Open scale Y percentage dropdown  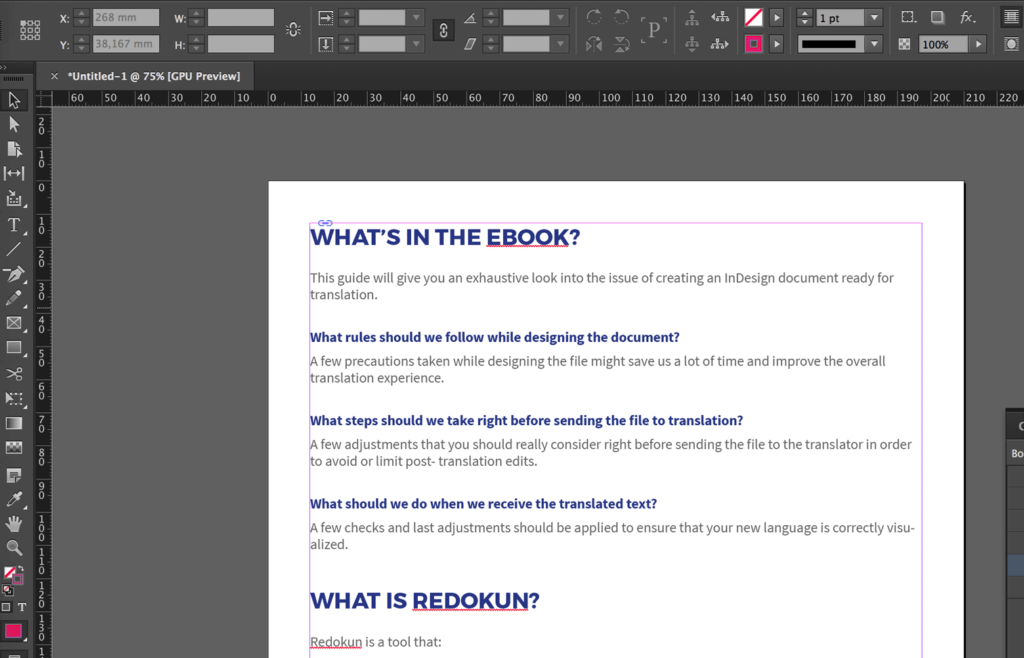pyautogui.click(x=416, y=44)
